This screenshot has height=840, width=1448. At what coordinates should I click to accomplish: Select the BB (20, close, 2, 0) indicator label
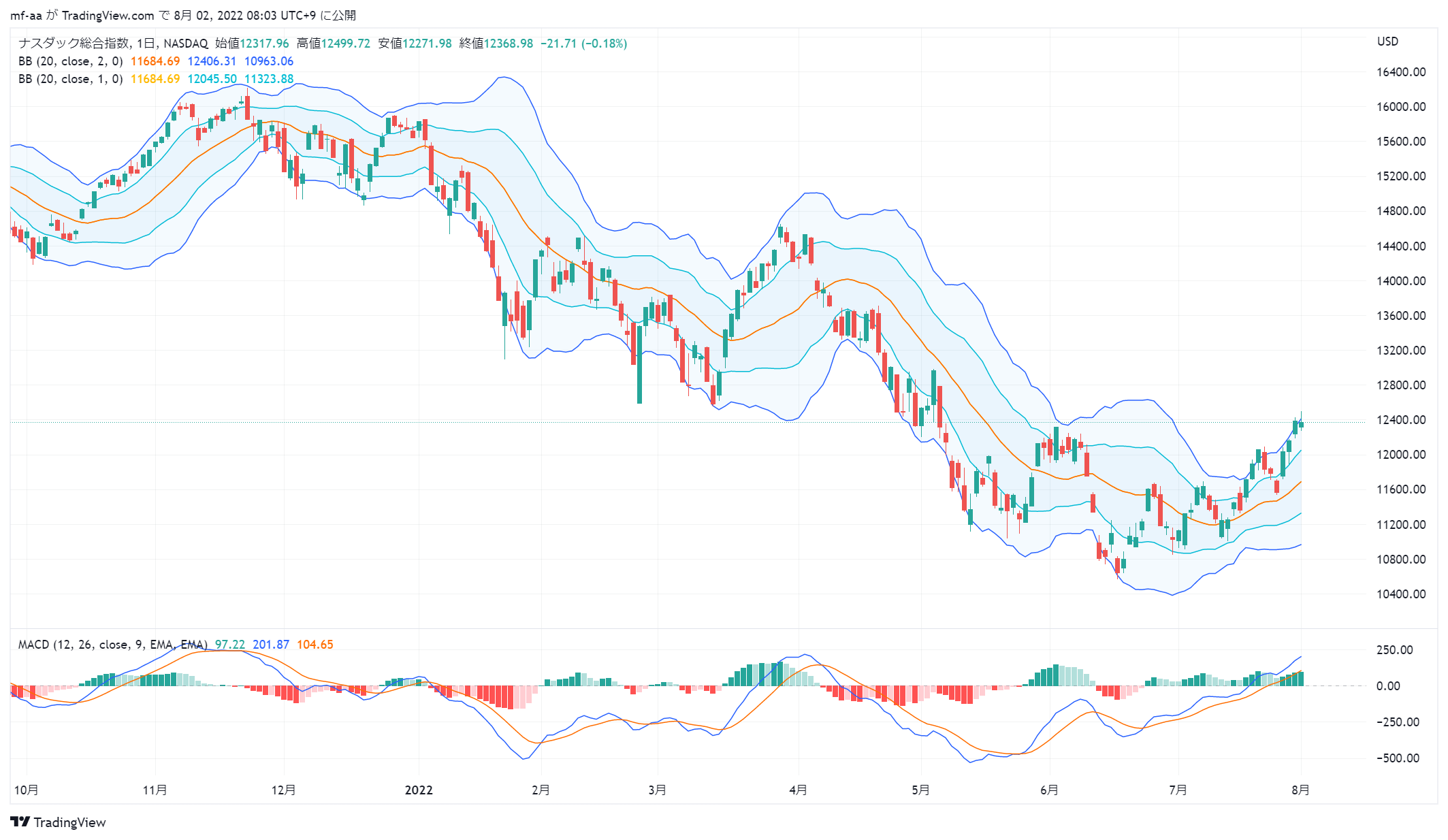71,61
